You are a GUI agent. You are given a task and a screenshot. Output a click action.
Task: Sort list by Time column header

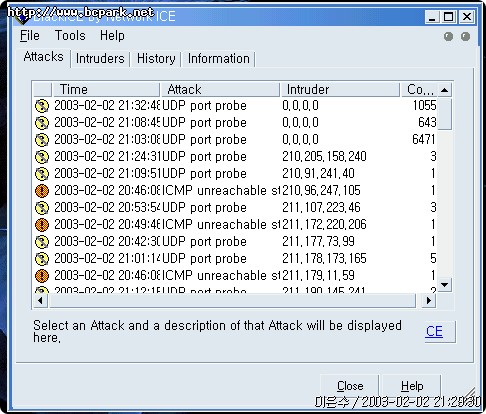pyautogui.click(x=106, y=89)
